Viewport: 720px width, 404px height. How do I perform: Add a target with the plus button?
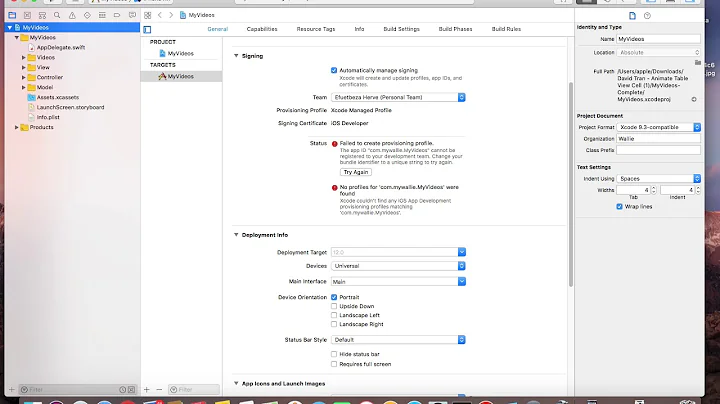[x=146, y=389]
